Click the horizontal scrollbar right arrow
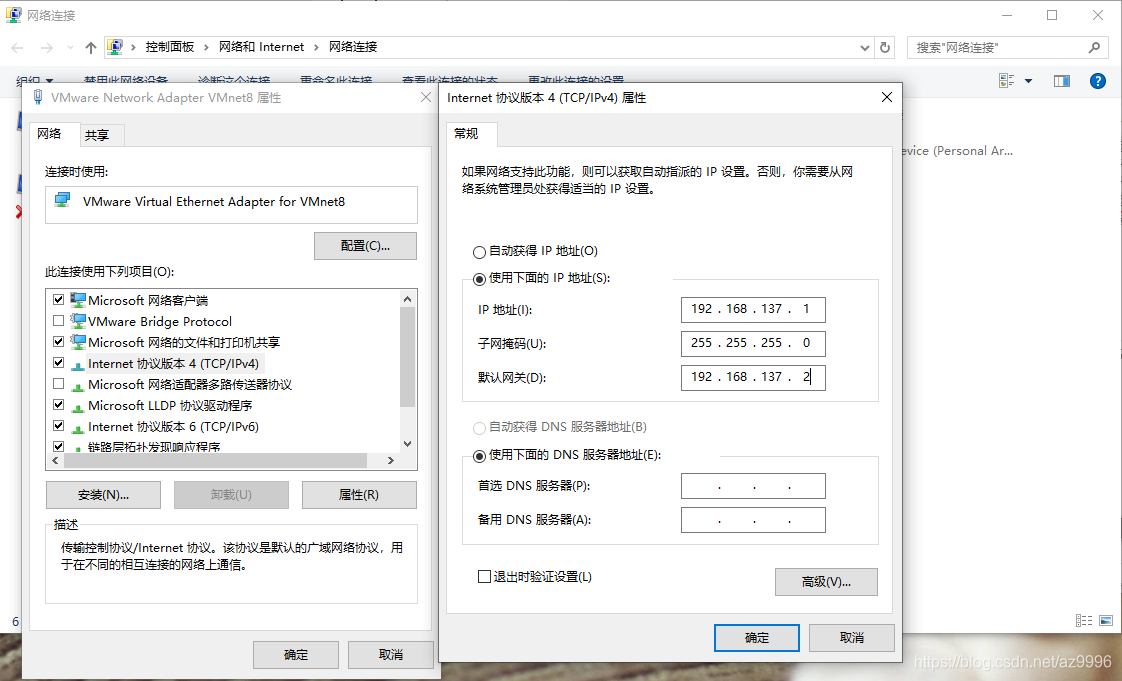The image size is (1122, 681). point(391,461)
